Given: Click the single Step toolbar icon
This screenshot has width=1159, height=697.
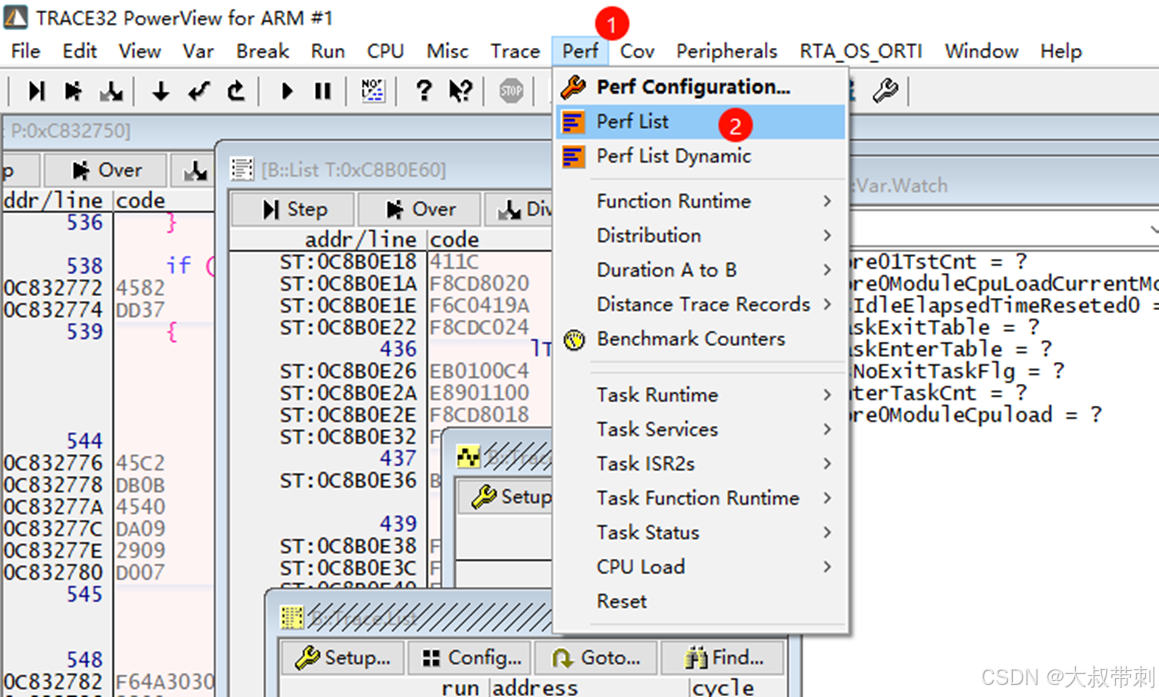Looking at the screenshot, I should [x=36, y=91].
